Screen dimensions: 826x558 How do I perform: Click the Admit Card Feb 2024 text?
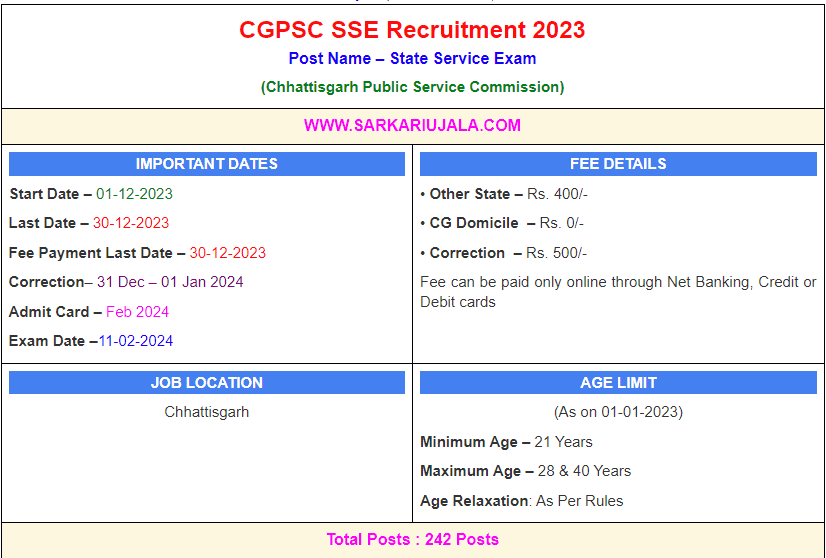[89, 312]
